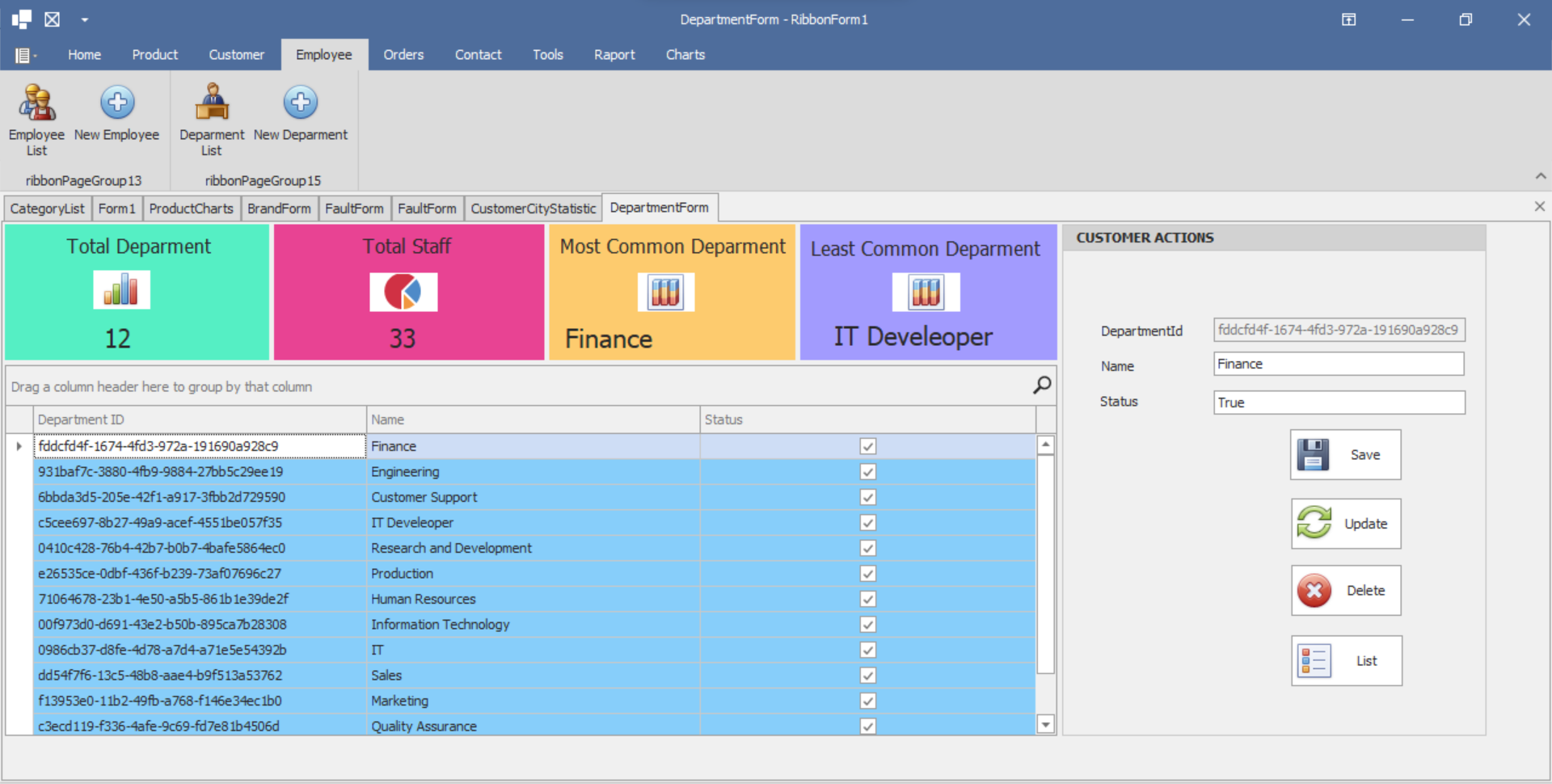
Task: Switch to the Orders ribbon tab
Action: (403, 55)
